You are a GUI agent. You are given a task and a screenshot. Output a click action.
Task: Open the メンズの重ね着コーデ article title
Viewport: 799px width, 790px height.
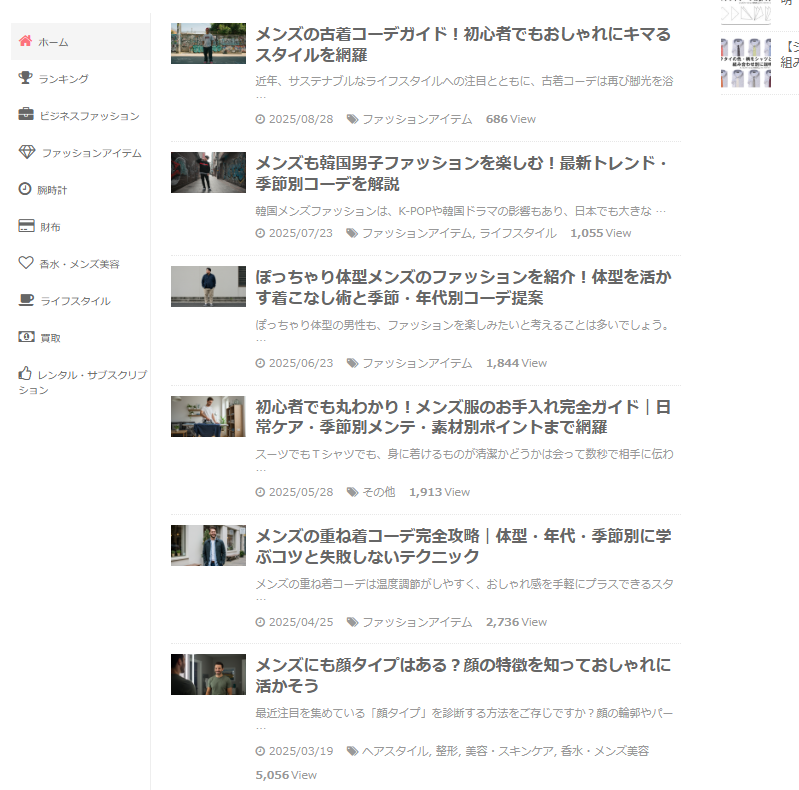coord(463,546)
